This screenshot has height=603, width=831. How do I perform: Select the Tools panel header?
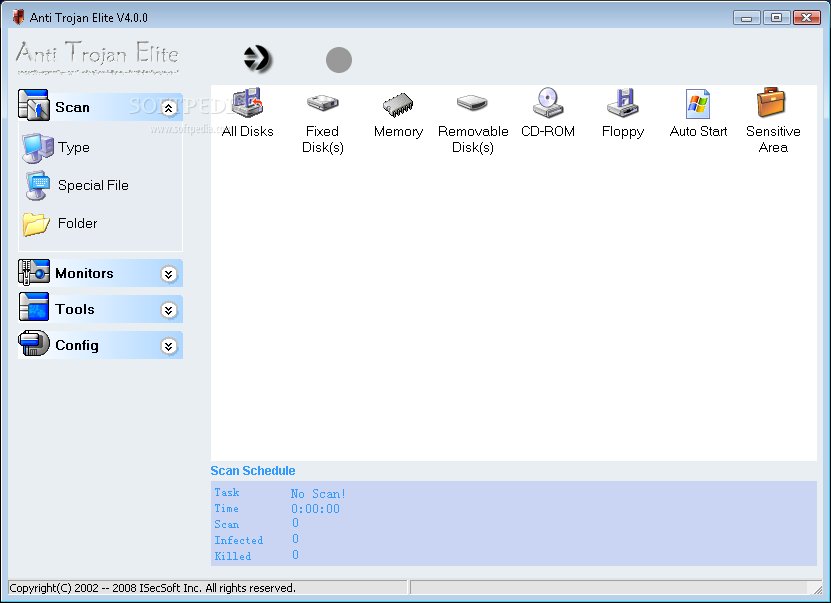[100, 309]
